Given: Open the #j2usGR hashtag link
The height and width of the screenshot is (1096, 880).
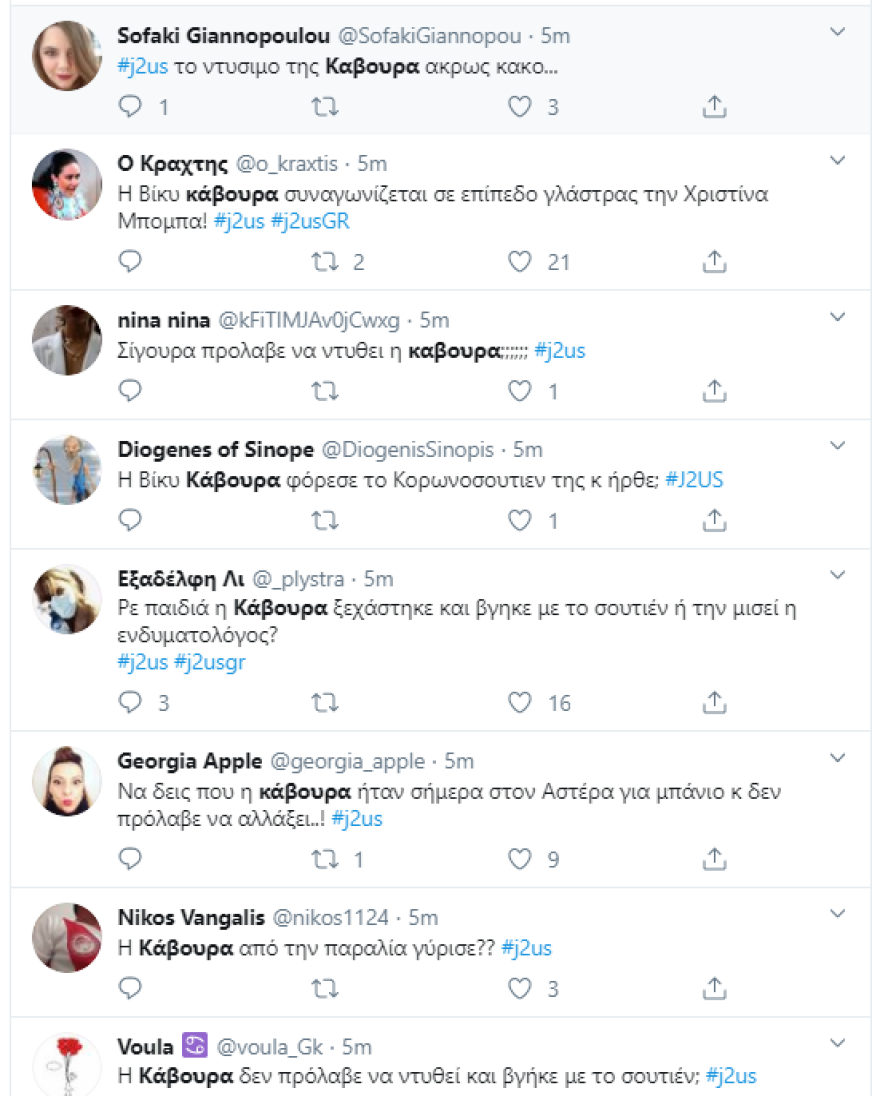Looking at the screenshot, I should pos(310,223).
